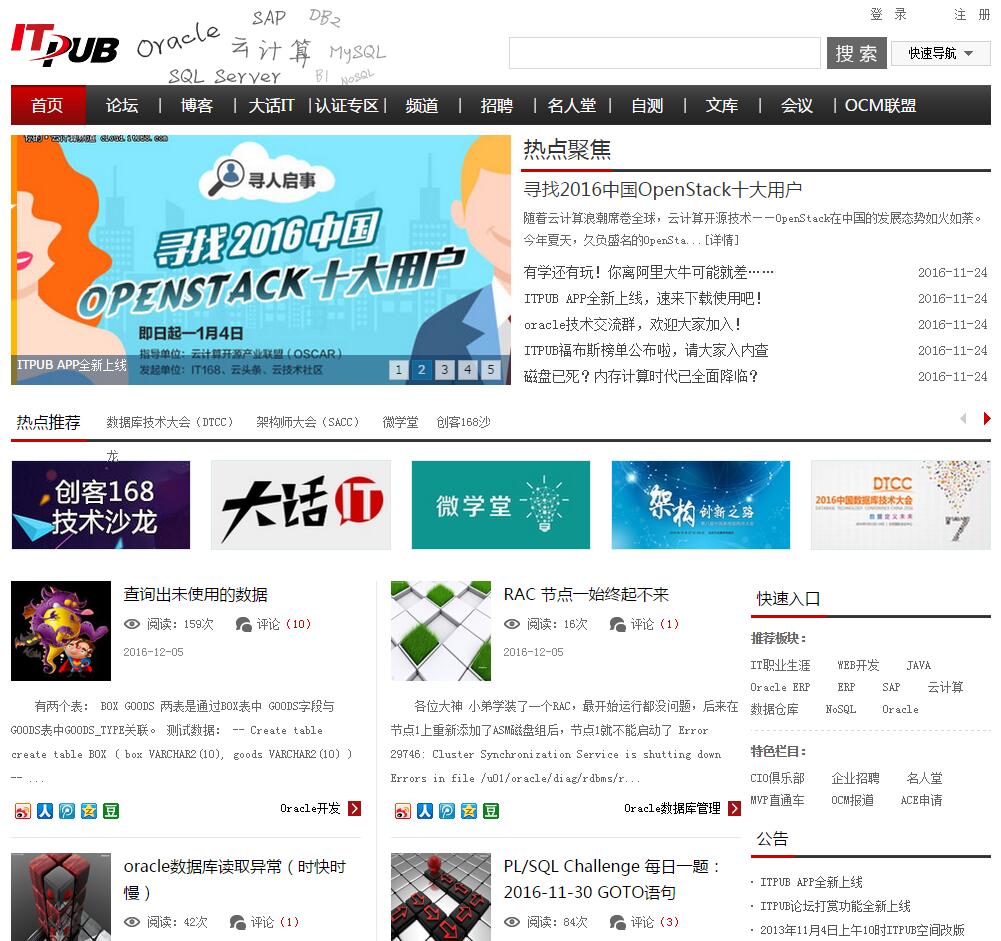Click comment icon for 查询出未使用的数据
The image size is (1001, 941).
pos(243,624)
